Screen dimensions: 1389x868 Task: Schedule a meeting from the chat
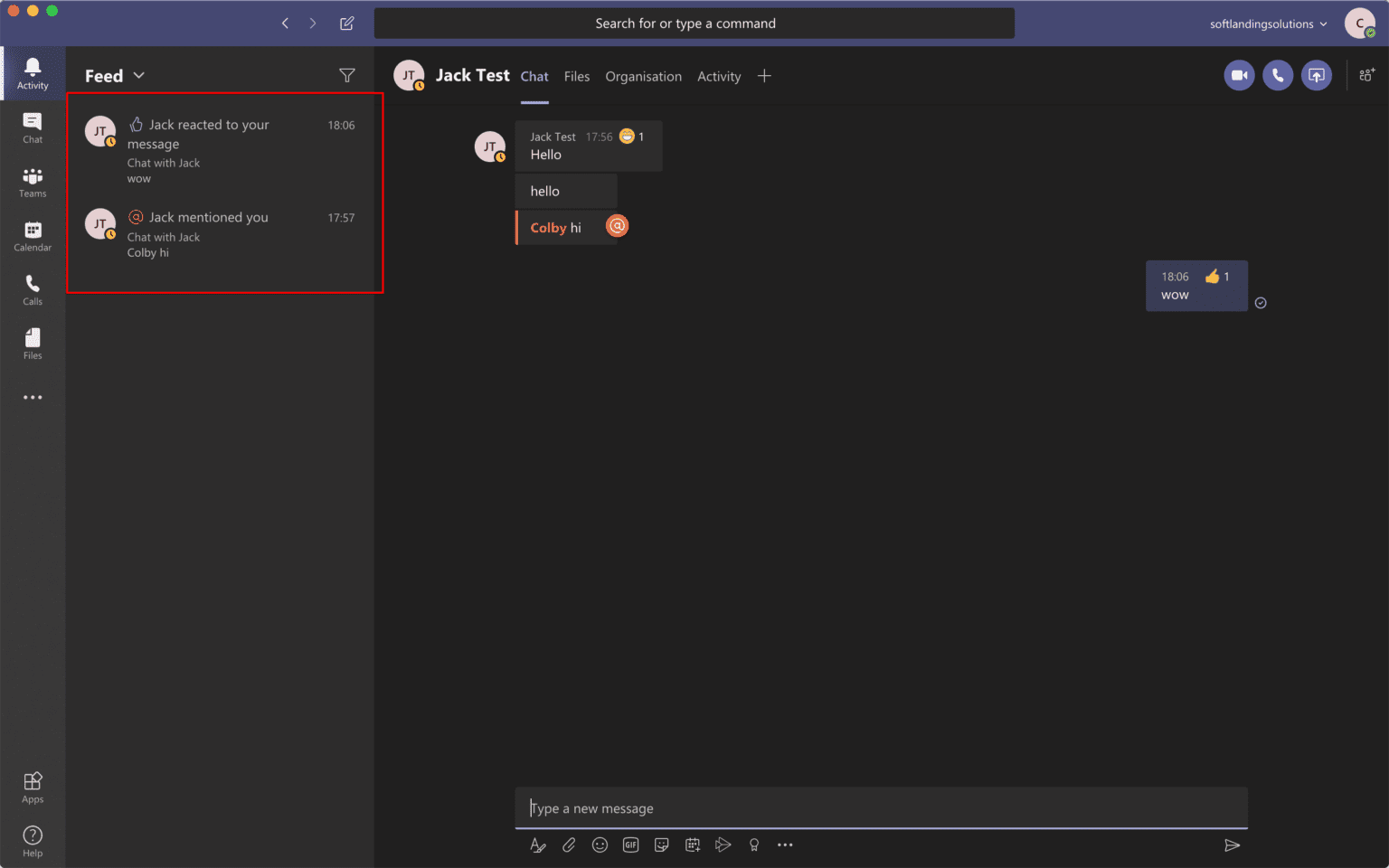click(692, 844)
